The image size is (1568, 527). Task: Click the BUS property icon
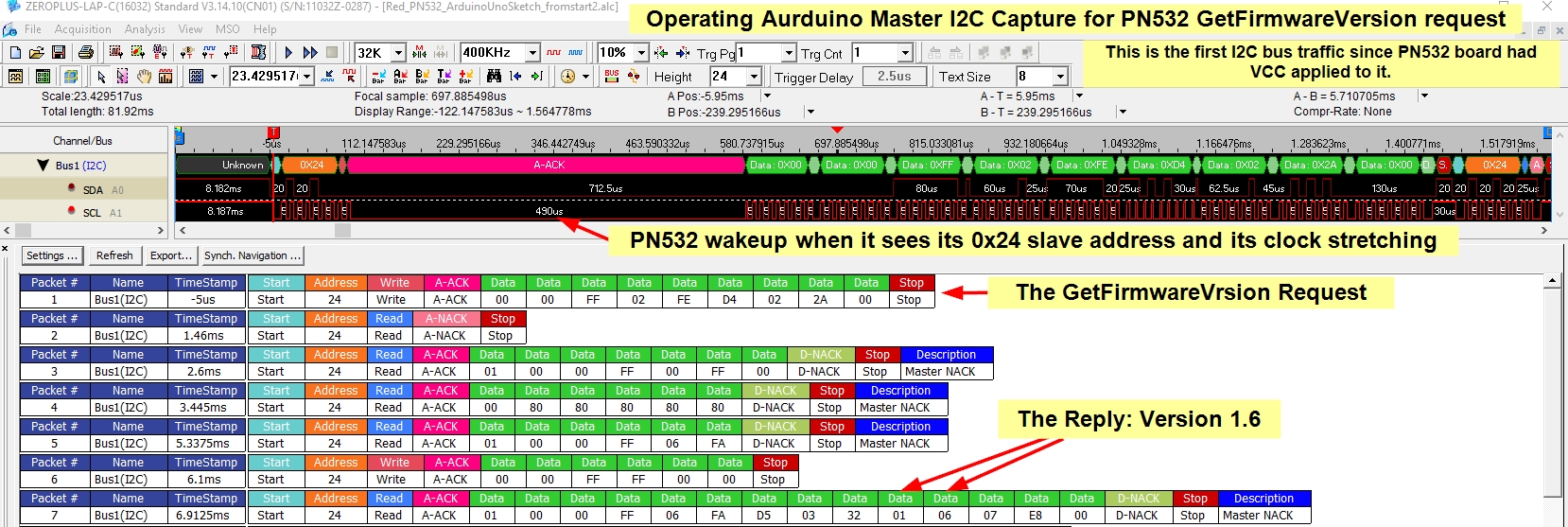(611, 76)
